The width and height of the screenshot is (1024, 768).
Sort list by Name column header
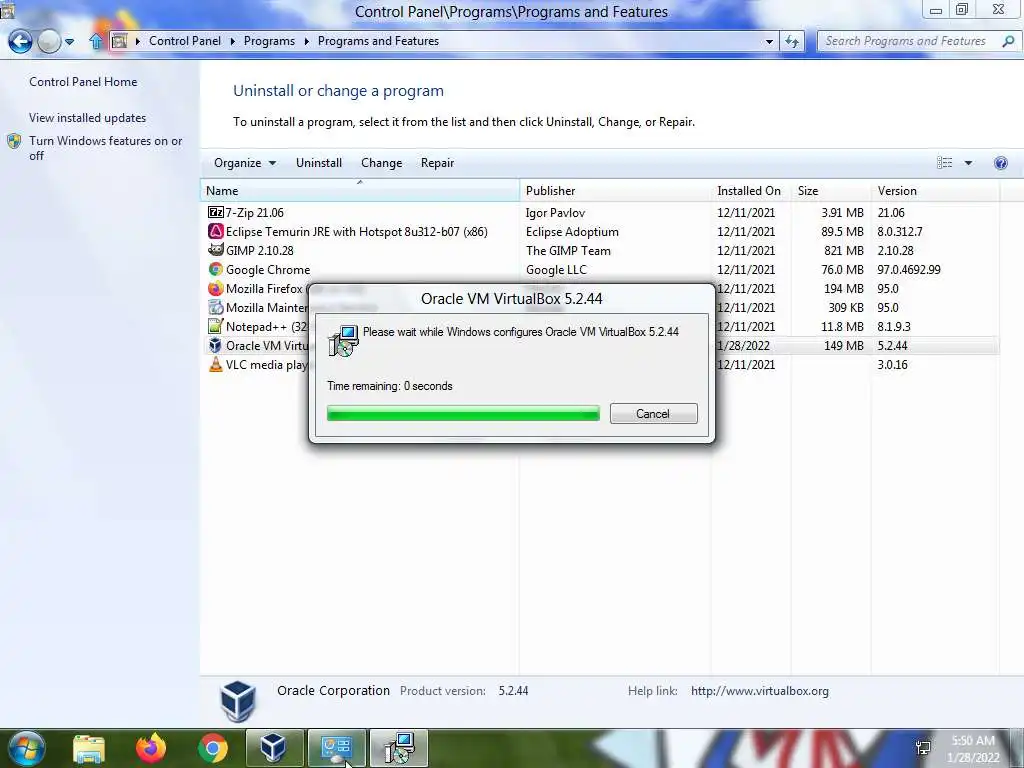coord(360,191)
